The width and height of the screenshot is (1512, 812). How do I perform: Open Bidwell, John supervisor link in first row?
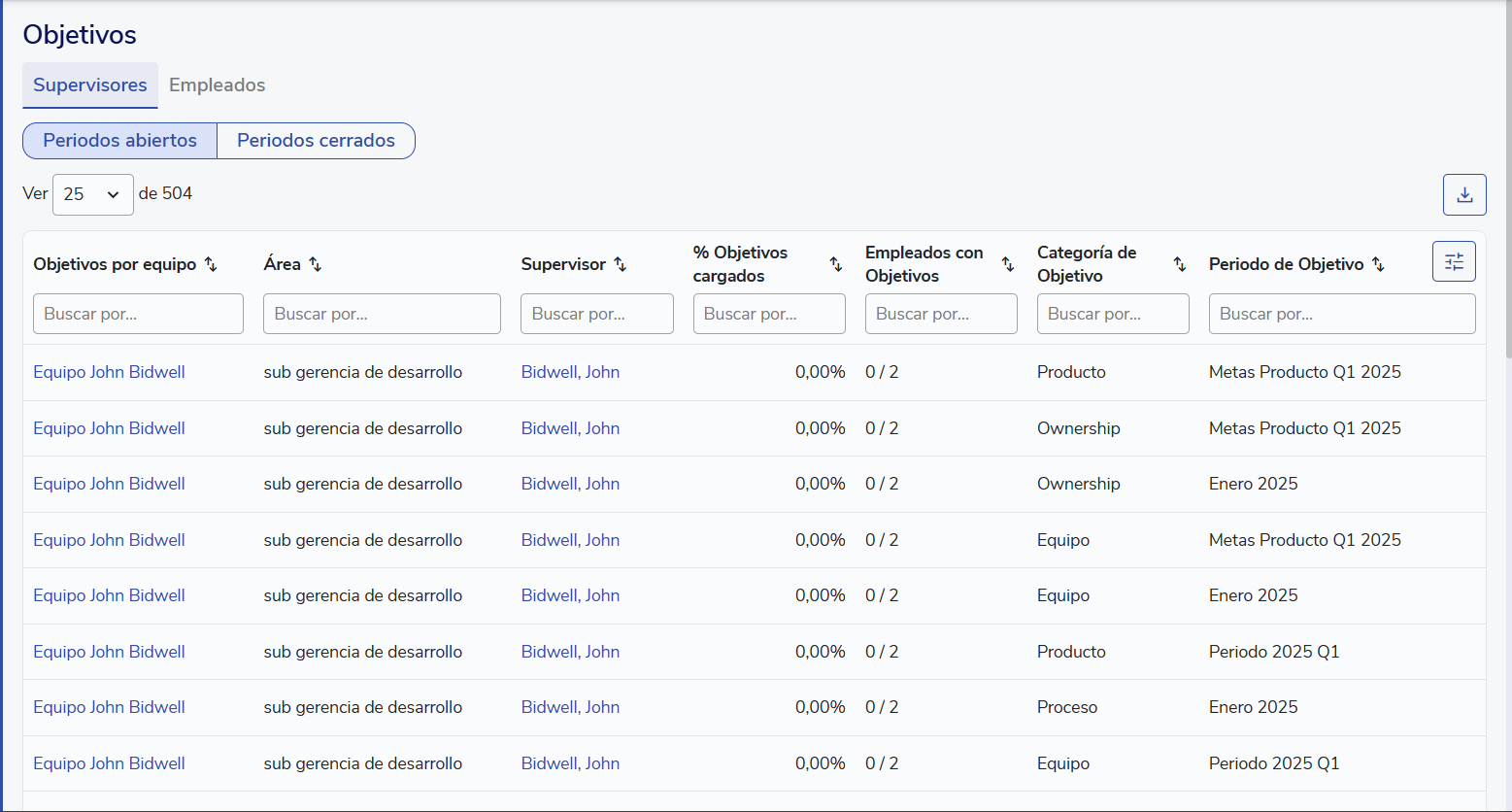point(570,372)
